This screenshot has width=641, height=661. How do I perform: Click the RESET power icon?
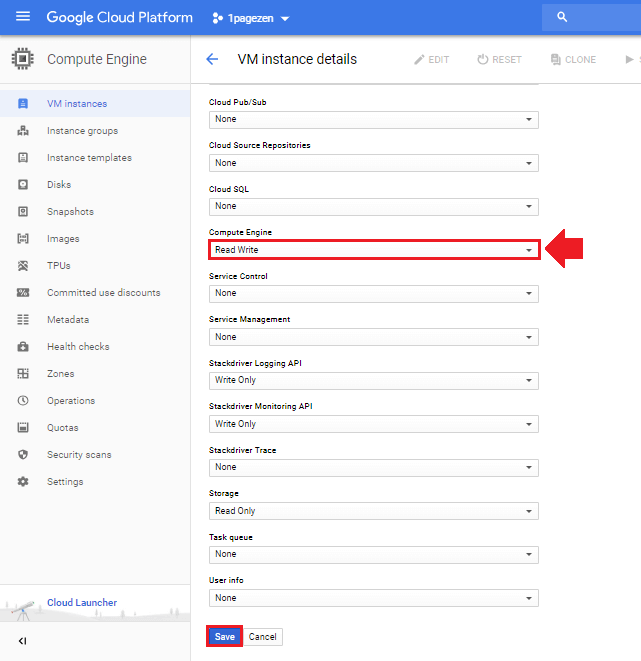point(483,59)
